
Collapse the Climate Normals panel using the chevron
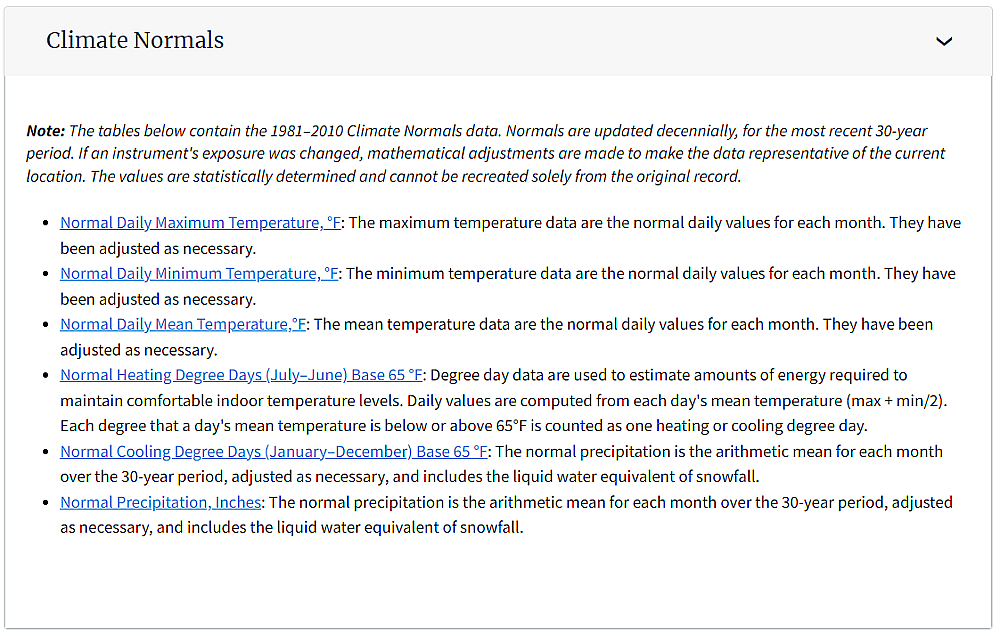tap(943, 41)
